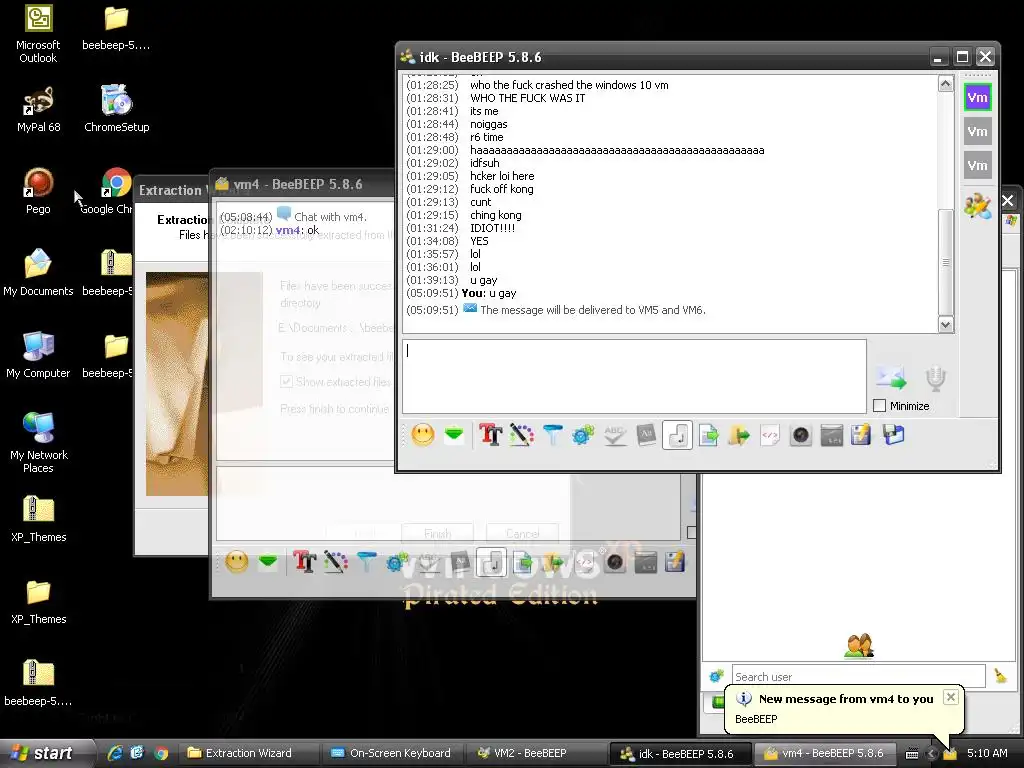The image size is (1024, 768).
Task: Select Microsoft Outlook desktop icon
Action: point(38,33)
